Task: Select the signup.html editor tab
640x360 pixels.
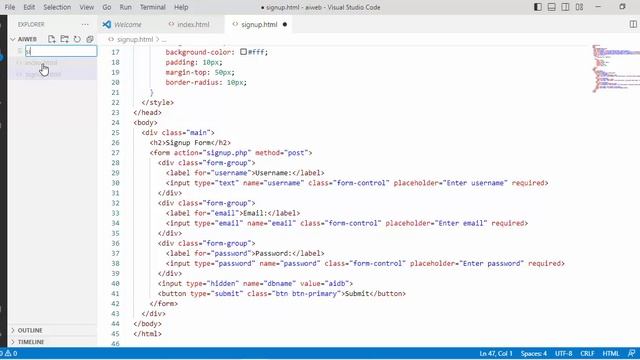Action: [259, 24]
